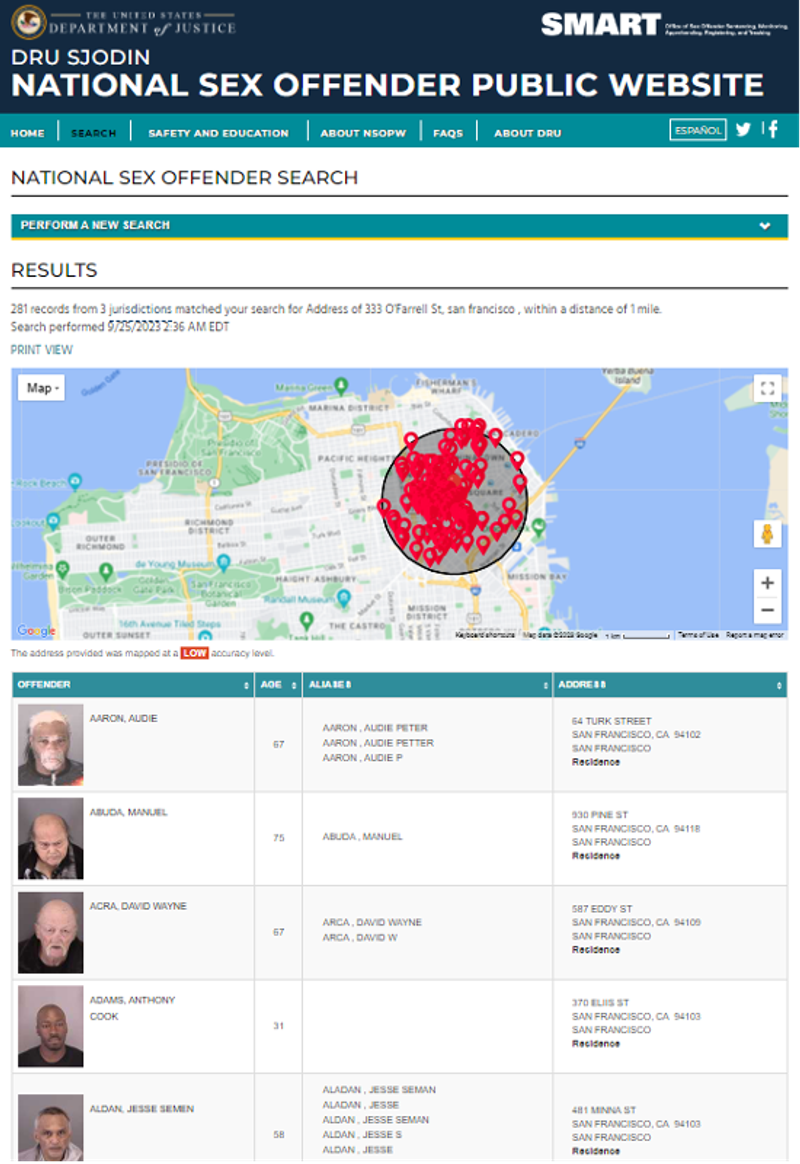Open Terms of Use map link

coord(698,635)
